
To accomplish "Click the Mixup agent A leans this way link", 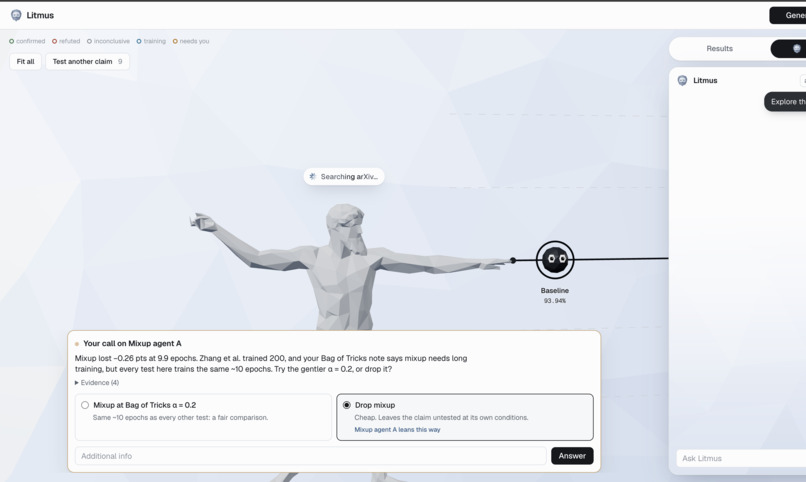I will pyautogui.click(x=397, y=430).
